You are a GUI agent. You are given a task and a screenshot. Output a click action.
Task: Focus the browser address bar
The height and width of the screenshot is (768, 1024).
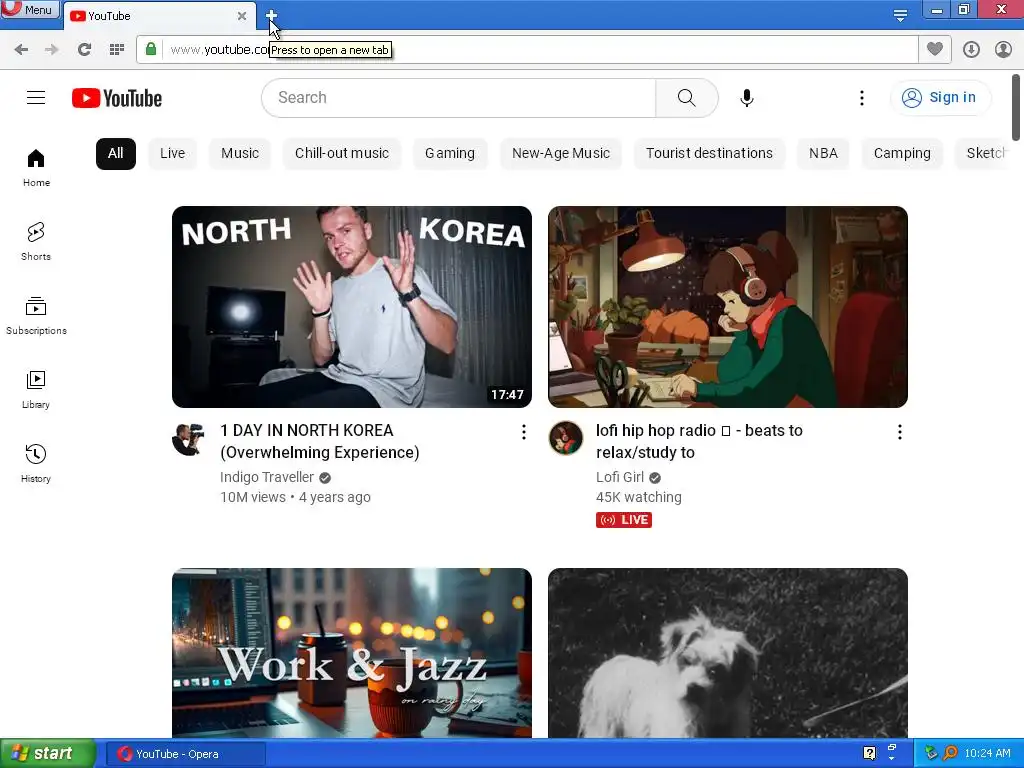coord(528,50)
